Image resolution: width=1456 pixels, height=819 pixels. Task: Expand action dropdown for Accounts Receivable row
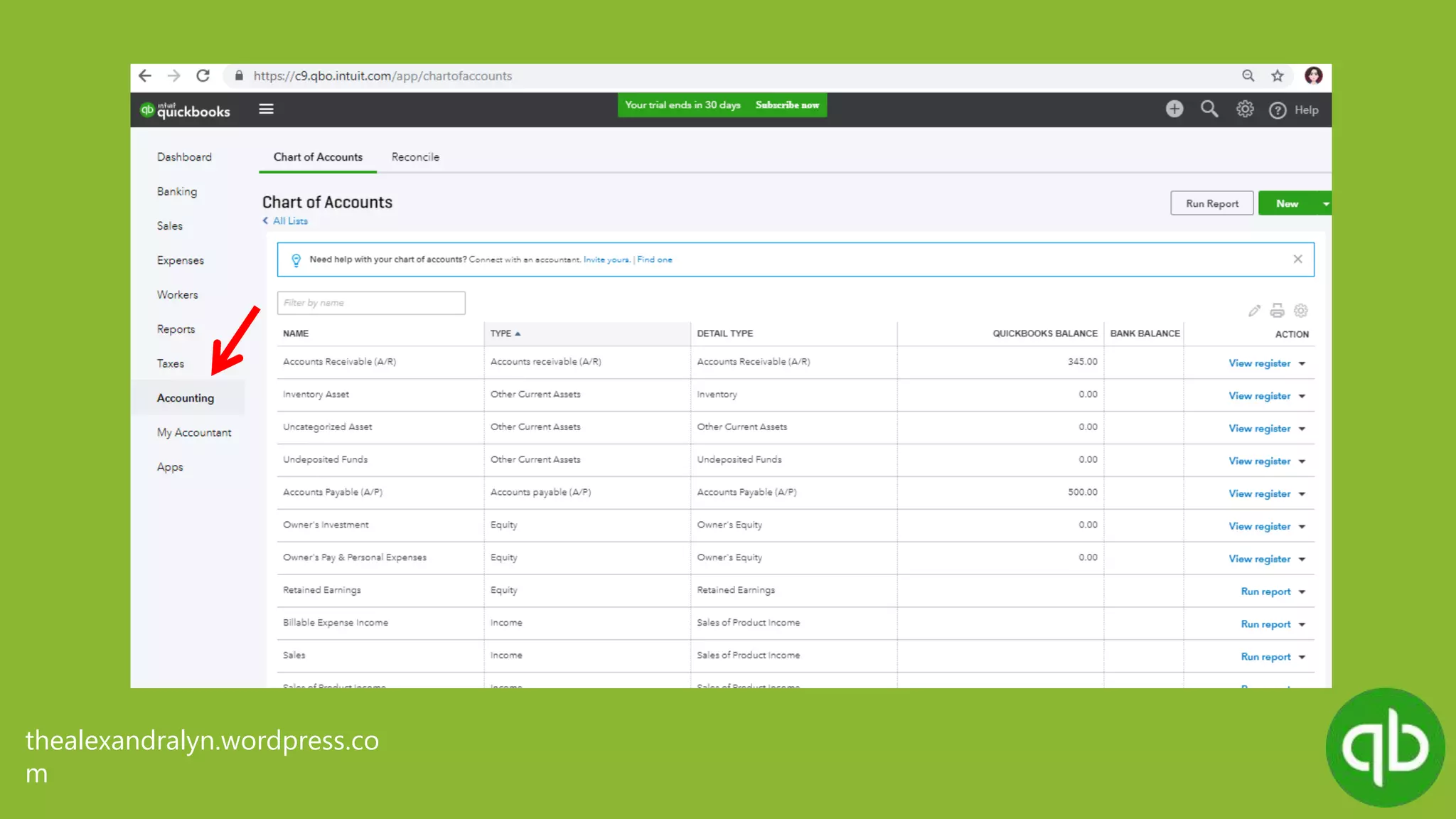pos(1302,363)
